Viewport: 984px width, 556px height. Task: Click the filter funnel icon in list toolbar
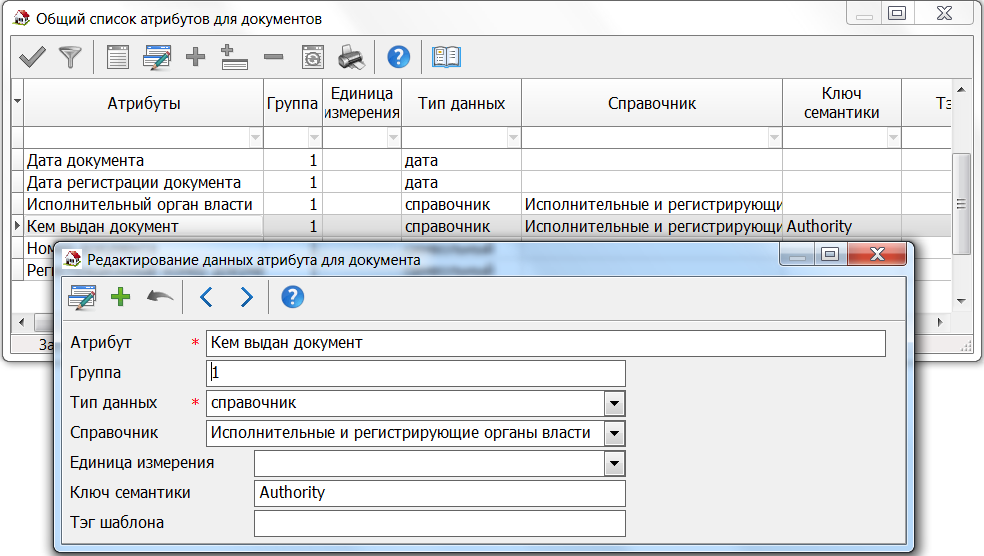tap(69, 57)
